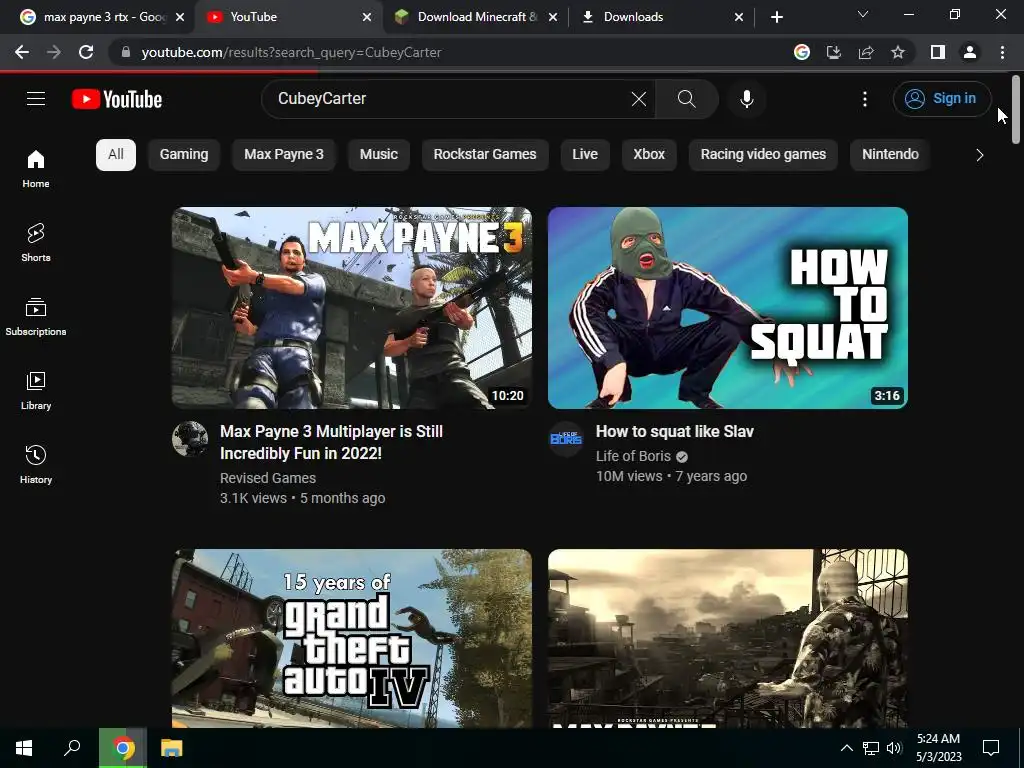Click the Life of Boris channel avatar
Screen dimensions: 1024x768
(566, 439)
